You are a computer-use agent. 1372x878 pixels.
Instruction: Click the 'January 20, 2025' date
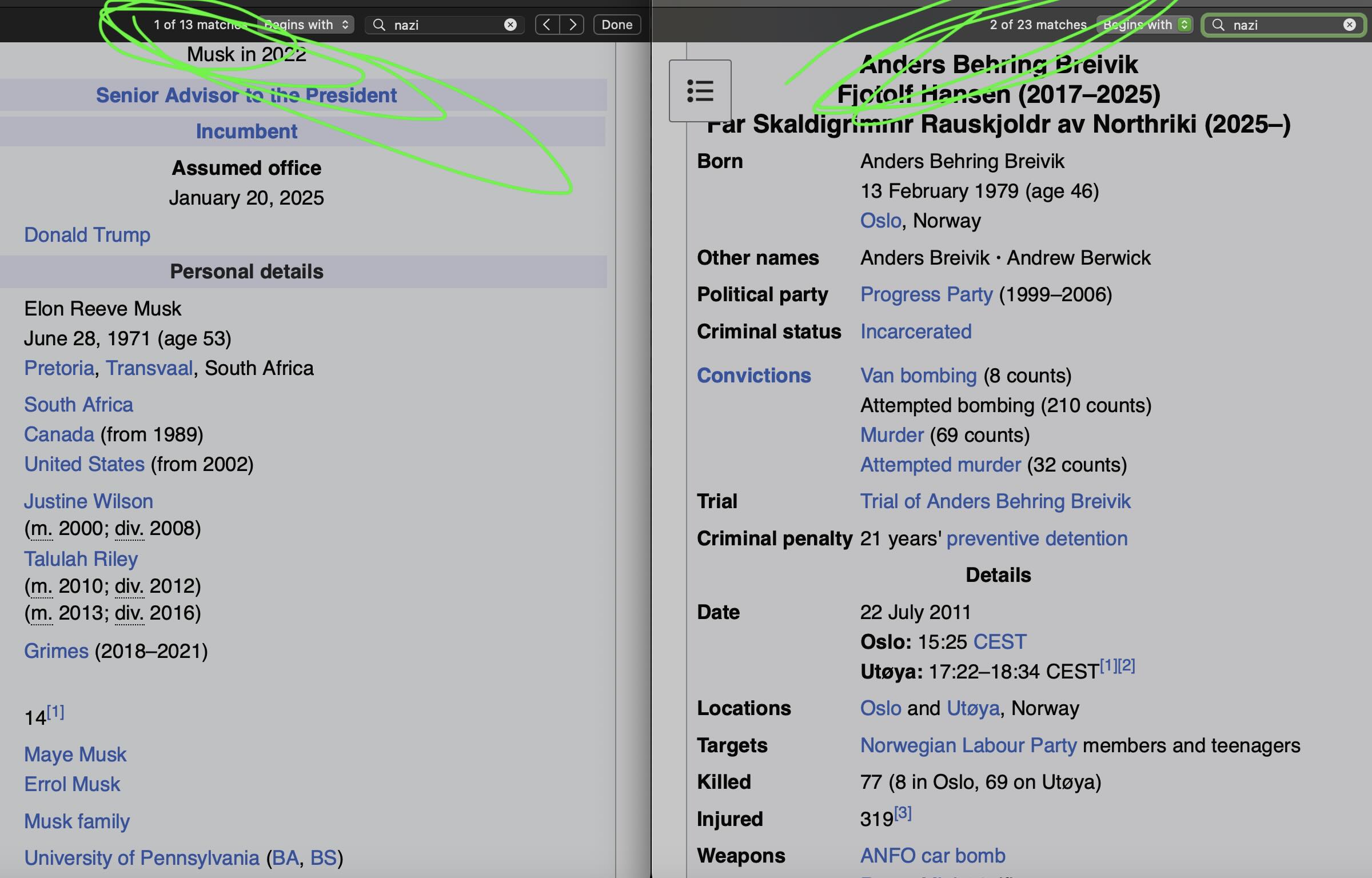click(246, 198)
